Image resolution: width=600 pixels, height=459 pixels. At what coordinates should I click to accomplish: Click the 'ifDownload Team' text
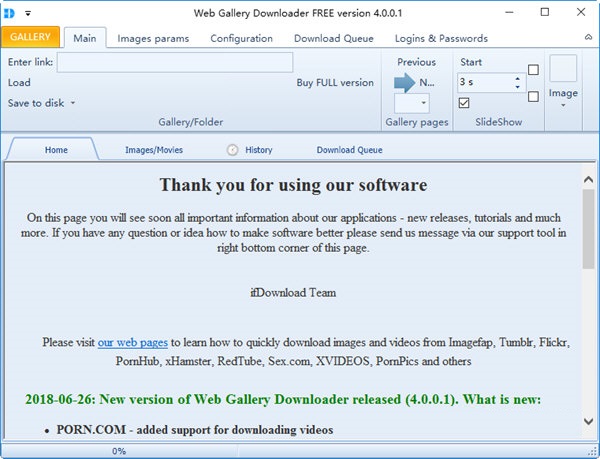coord(293,293)
